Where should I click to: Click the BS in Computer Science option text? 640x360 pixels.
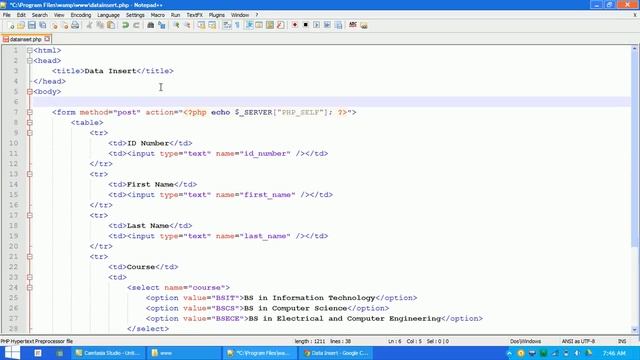coord(295,308)
